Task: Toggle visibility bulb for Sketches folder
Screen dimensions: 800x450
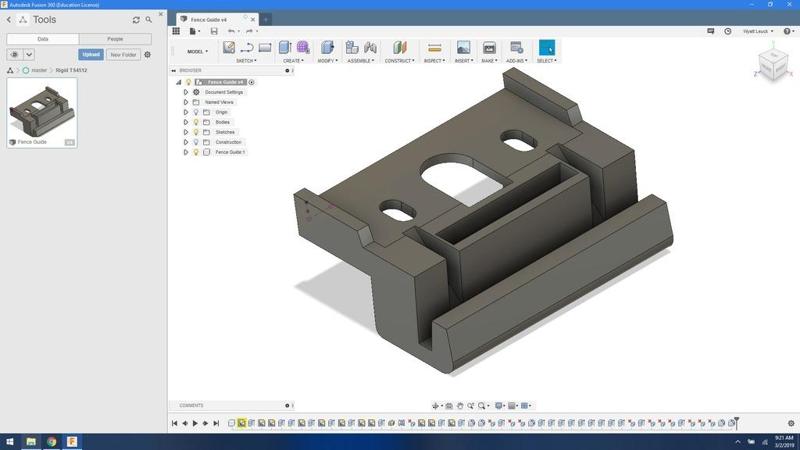Action: [195, 132]
